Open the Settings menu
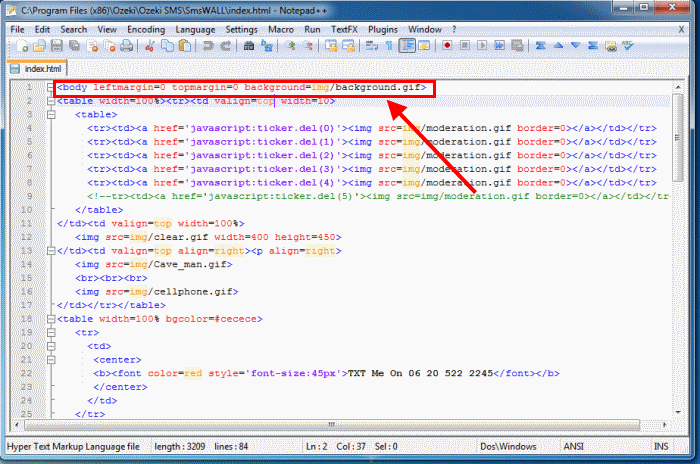The image size is (700, 464). point(242,29)
